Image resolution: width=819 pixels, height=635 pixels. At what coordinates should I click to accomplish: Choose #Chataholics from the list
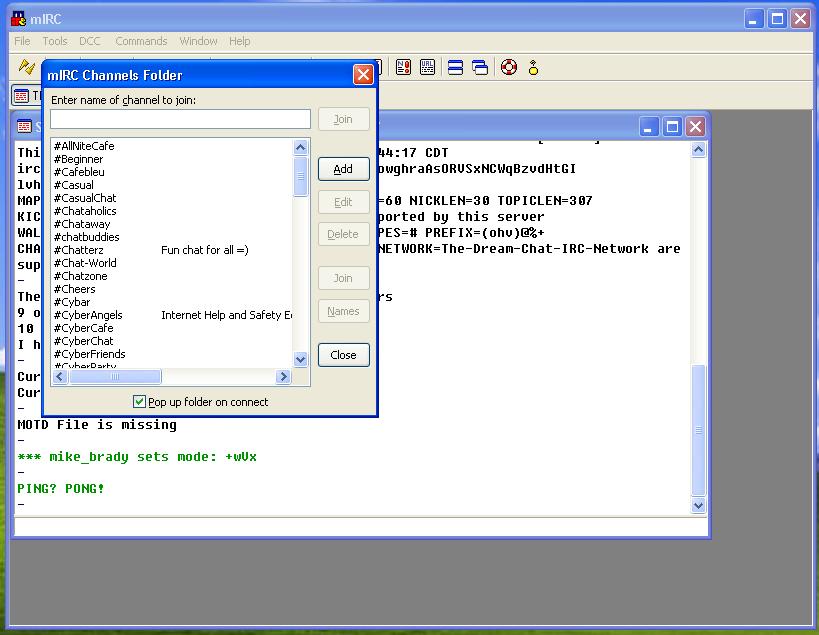click(x=85, y=211)
